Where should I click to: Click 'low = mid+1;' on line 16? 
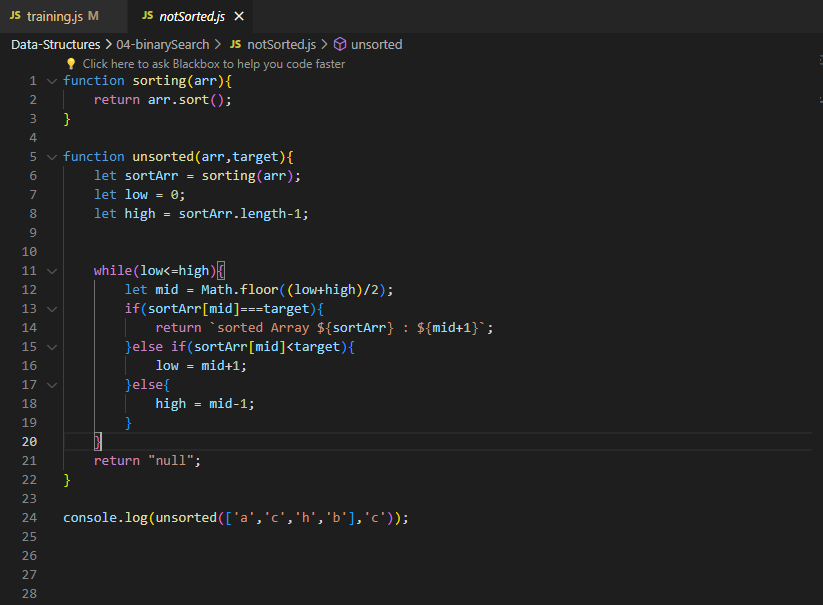pyautogui.click(x=201, y=366)
